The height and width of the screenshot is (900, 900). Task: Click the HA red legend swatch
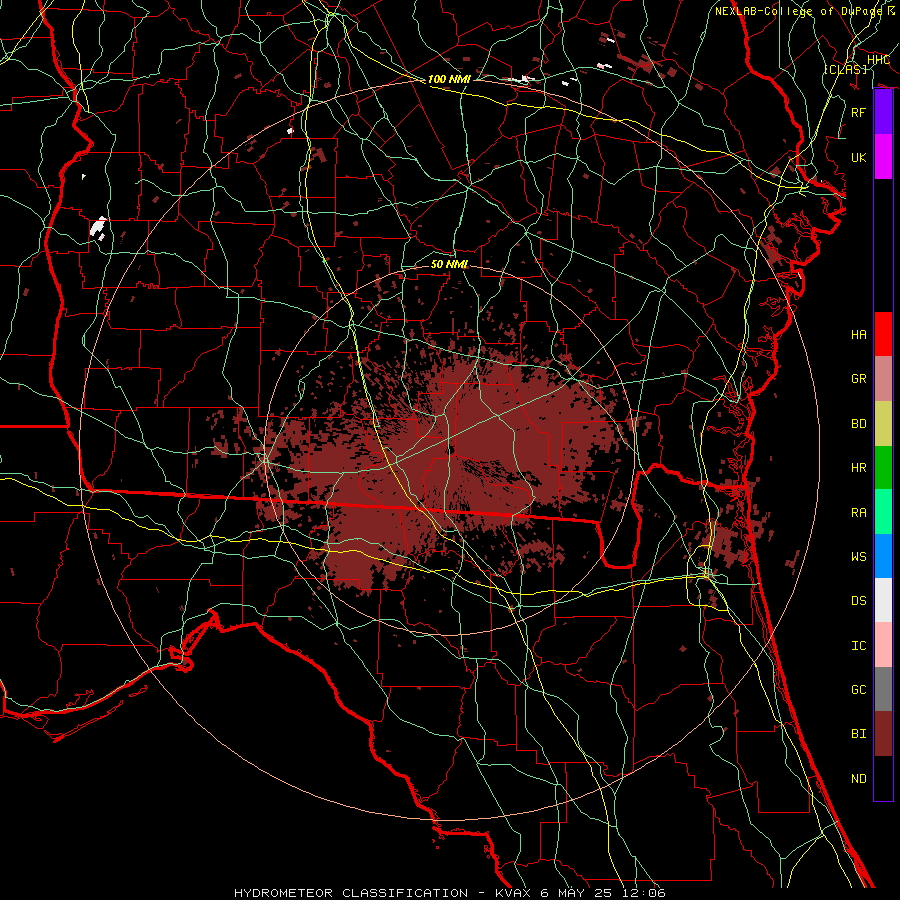click(883, 334)
